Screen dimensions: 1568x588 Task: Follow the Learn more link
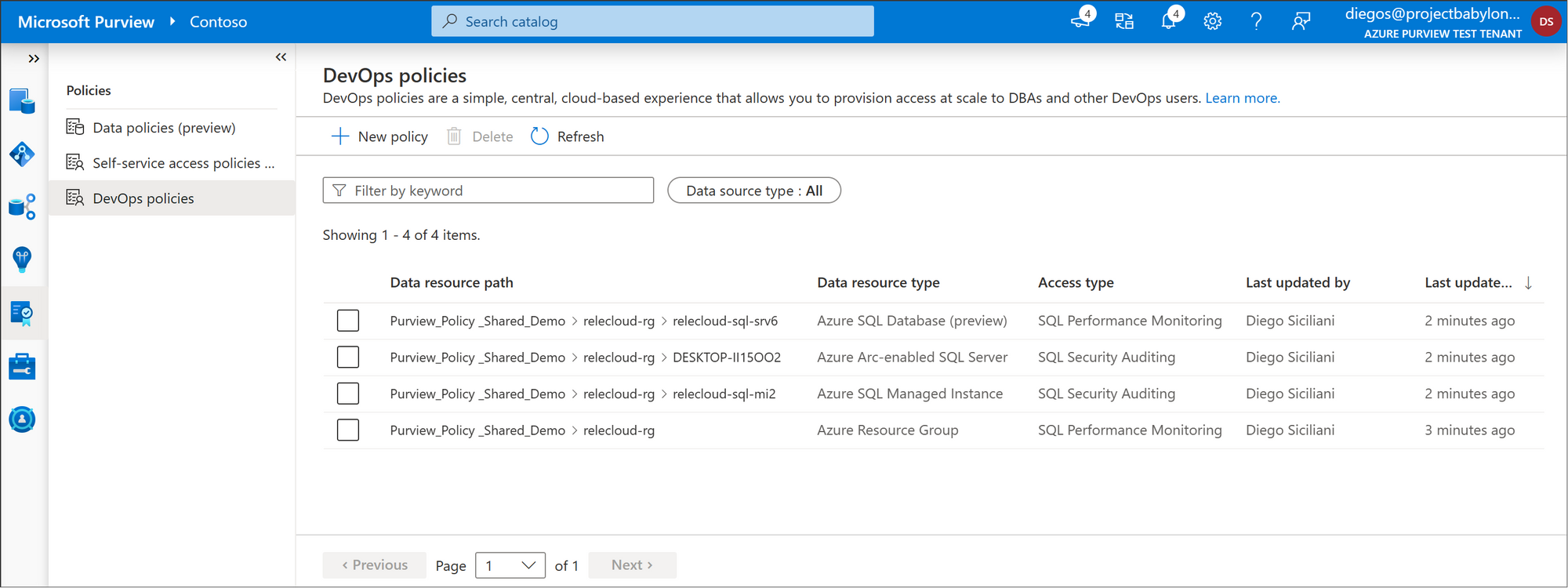pos(1242,98)
